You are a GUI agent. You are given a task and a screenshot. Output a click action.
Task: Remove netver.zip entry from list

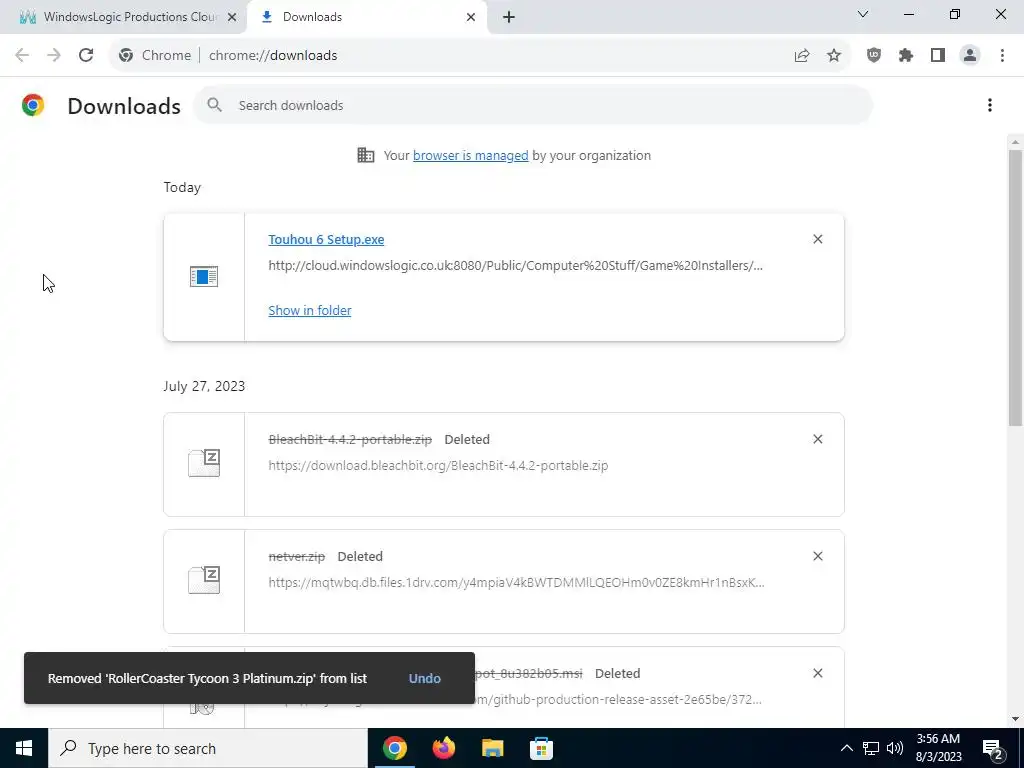818,556
